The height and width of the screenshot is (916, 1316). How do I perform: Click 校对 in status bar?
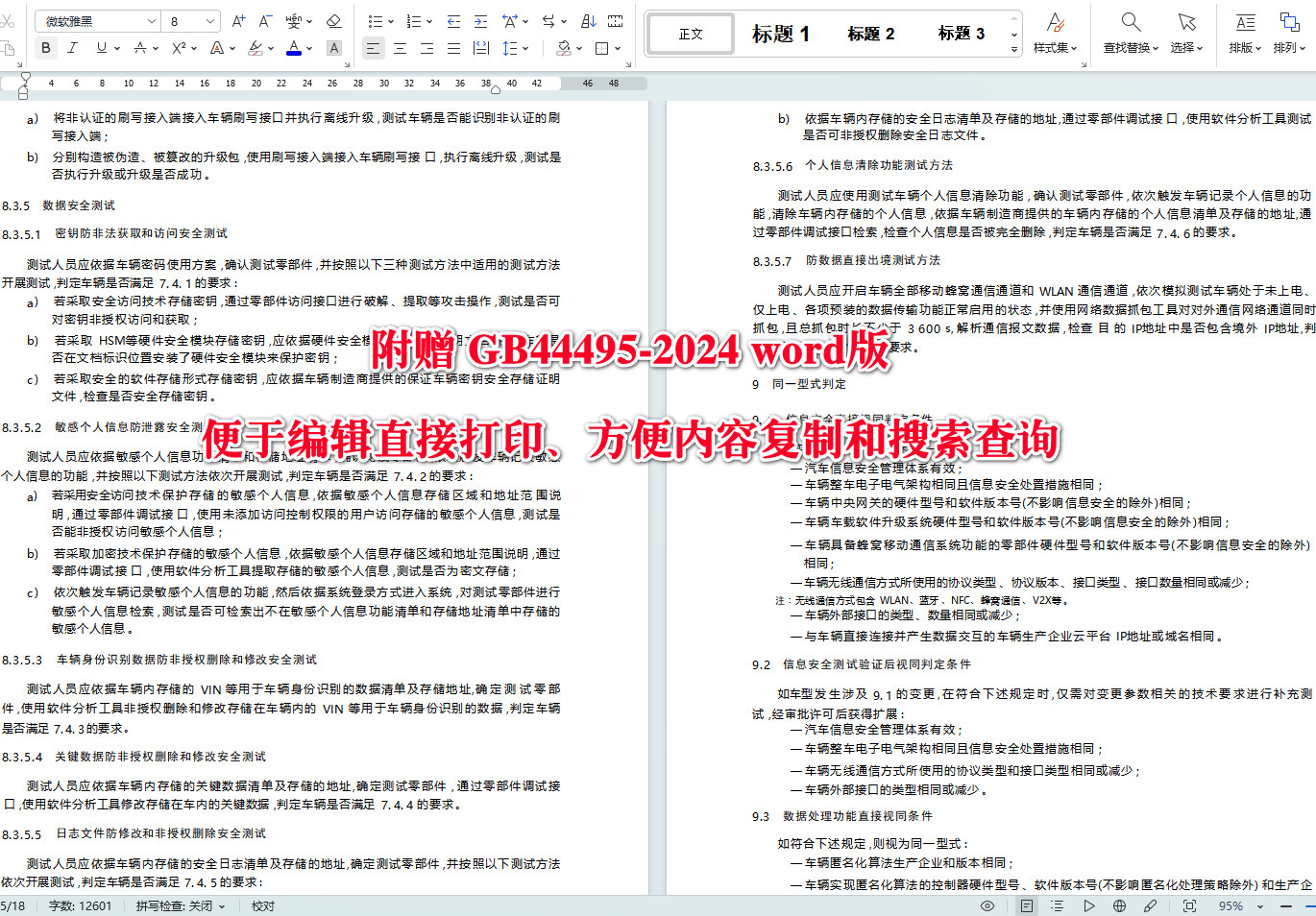coord(263,905)
